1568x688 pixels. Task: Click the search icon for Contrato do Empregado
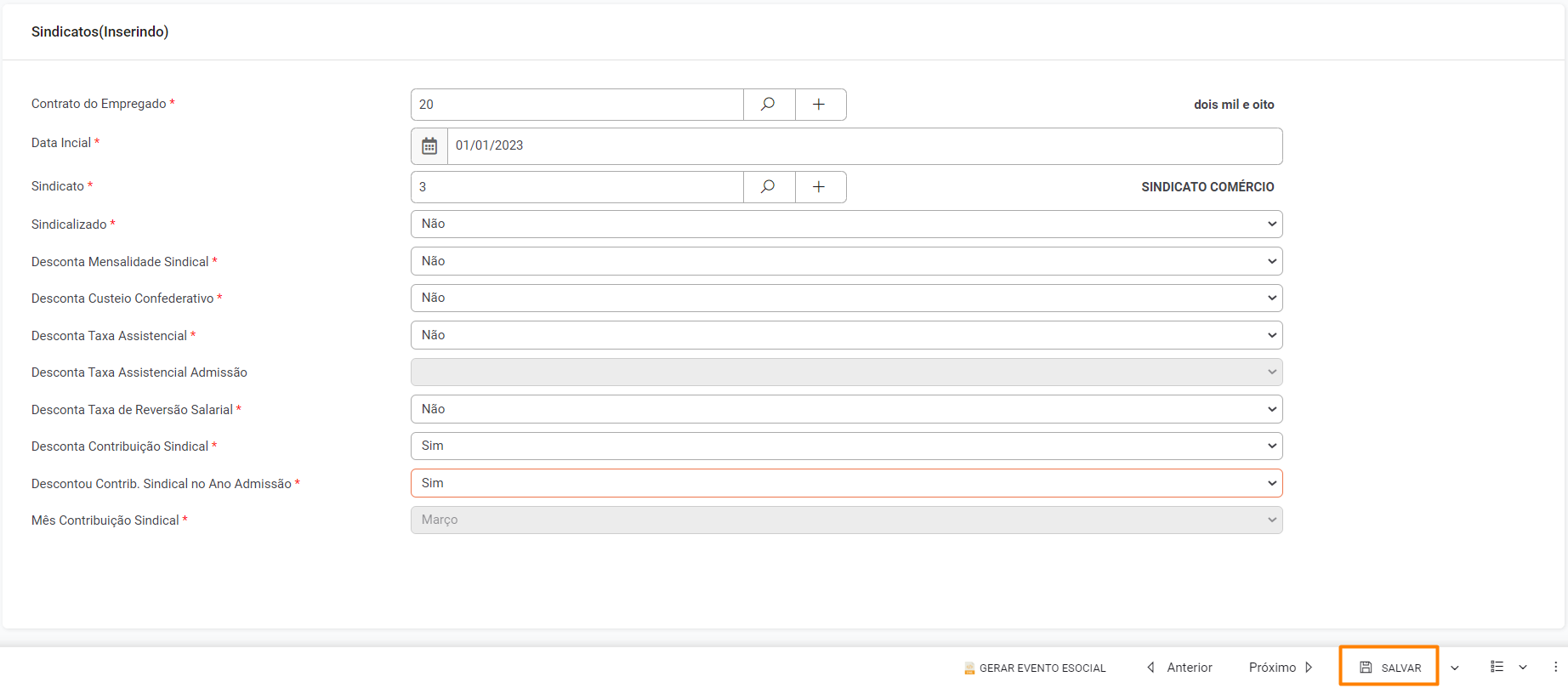[768, 104]
